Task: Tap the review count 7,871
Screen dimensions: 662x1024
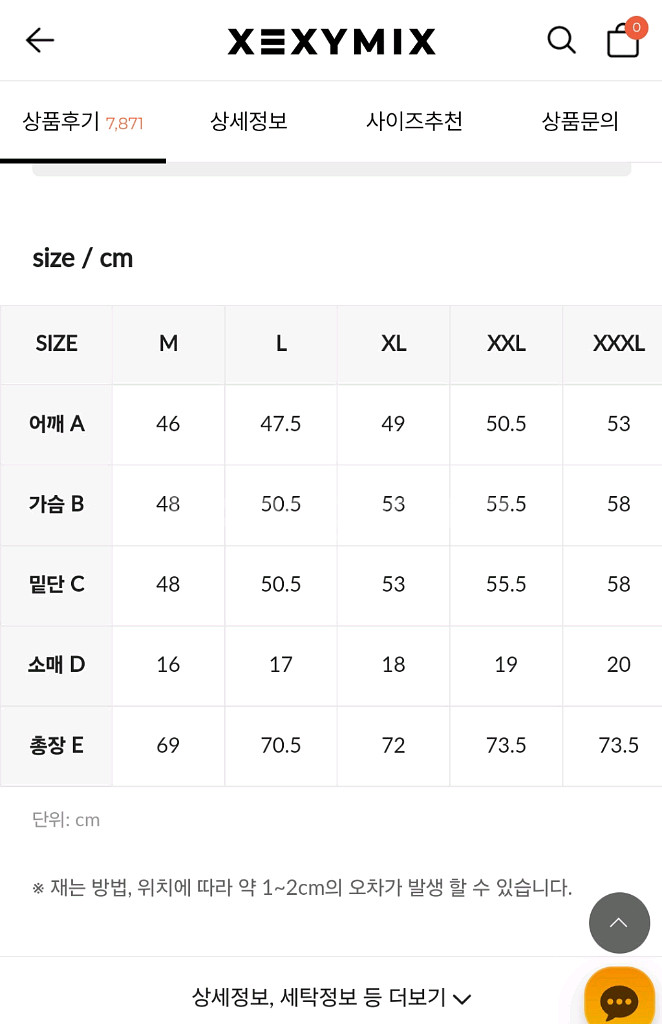Action: [124, 124]
